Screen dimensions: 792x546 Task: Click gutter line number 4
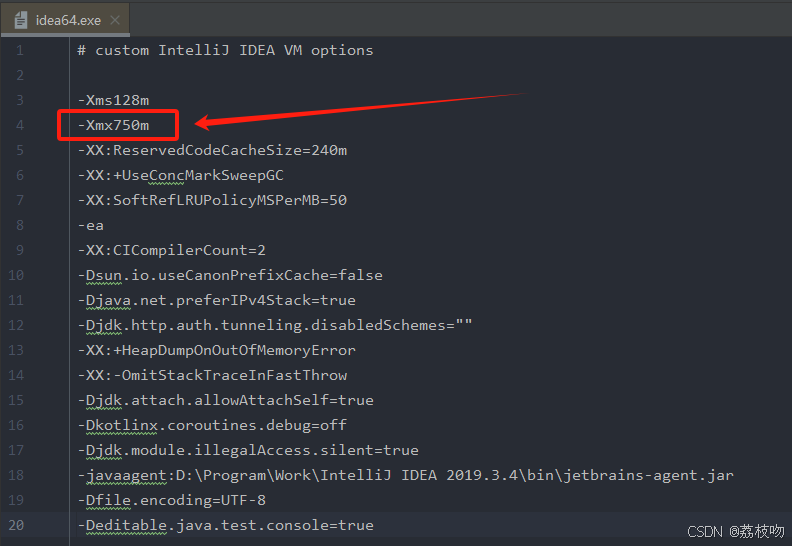click(x=20, y=125)
